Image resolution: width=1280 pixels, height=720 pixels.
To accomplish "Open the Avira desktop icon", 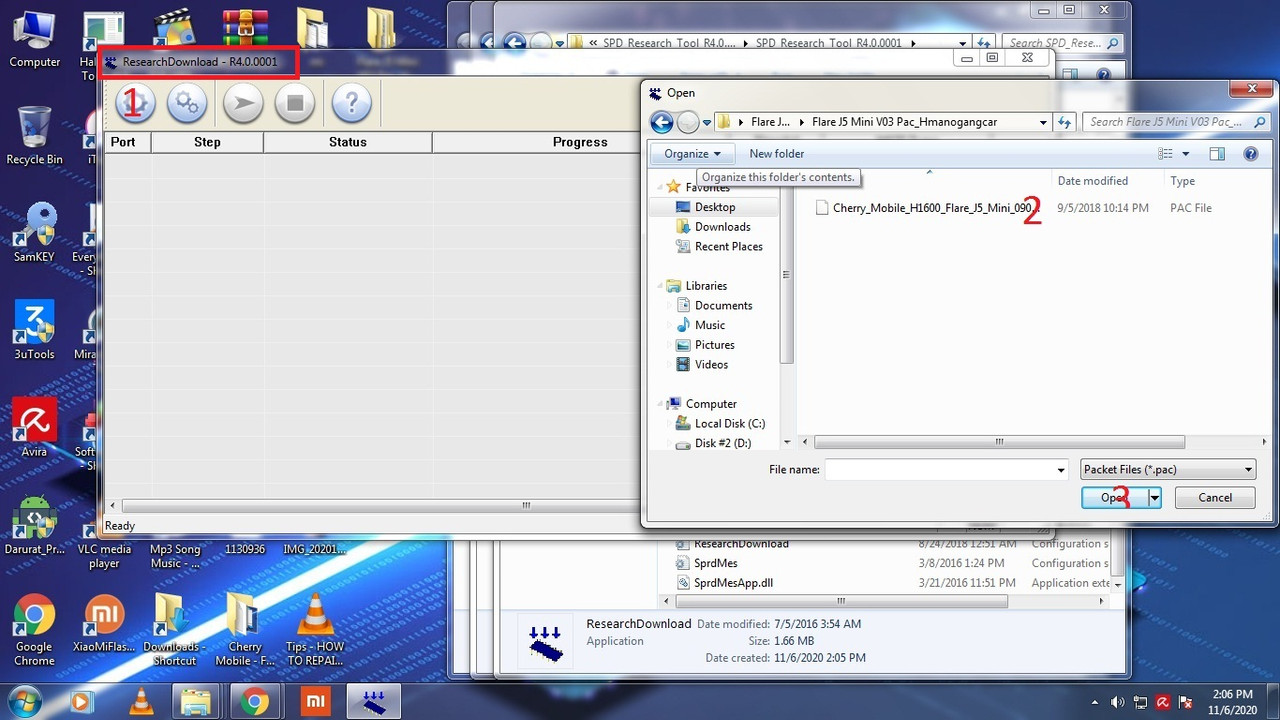I will click(34, 428).
